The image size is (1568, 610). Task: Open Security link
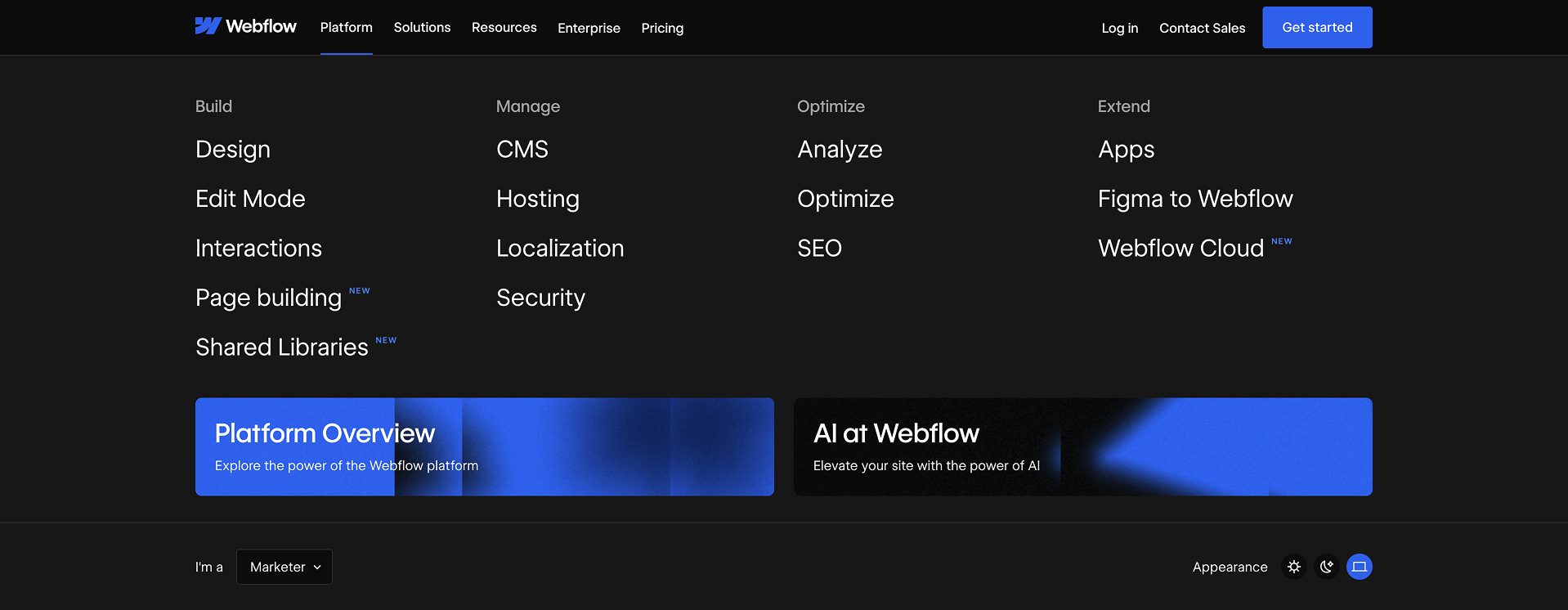coord(540,298)
